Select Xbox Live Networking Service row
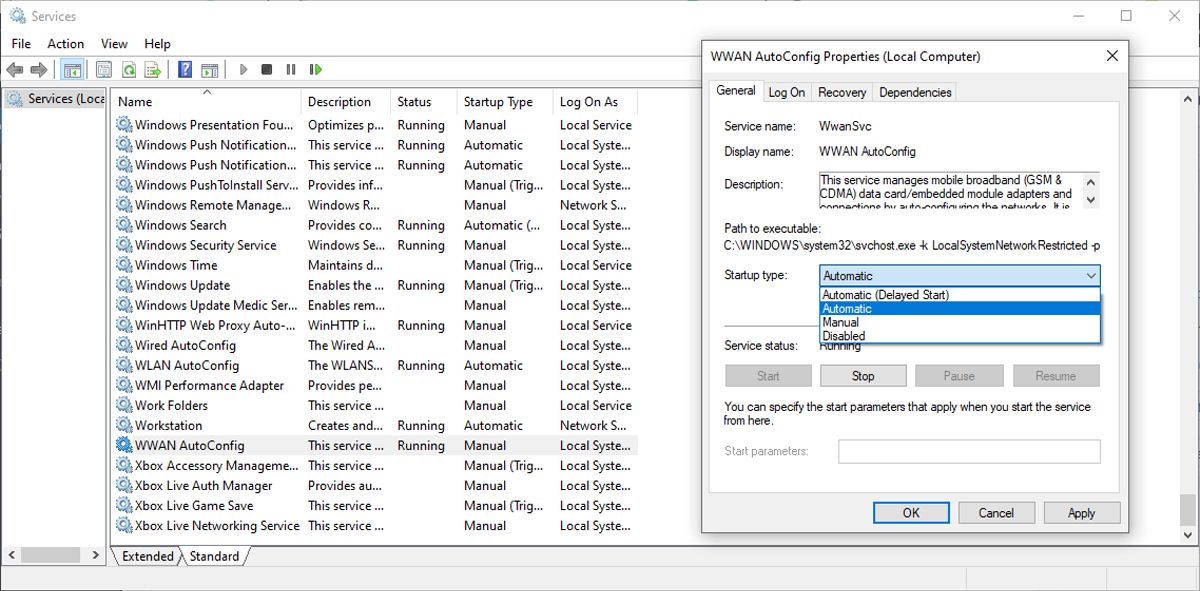This screenshot has width=1200, height=591. click(375, 525)
